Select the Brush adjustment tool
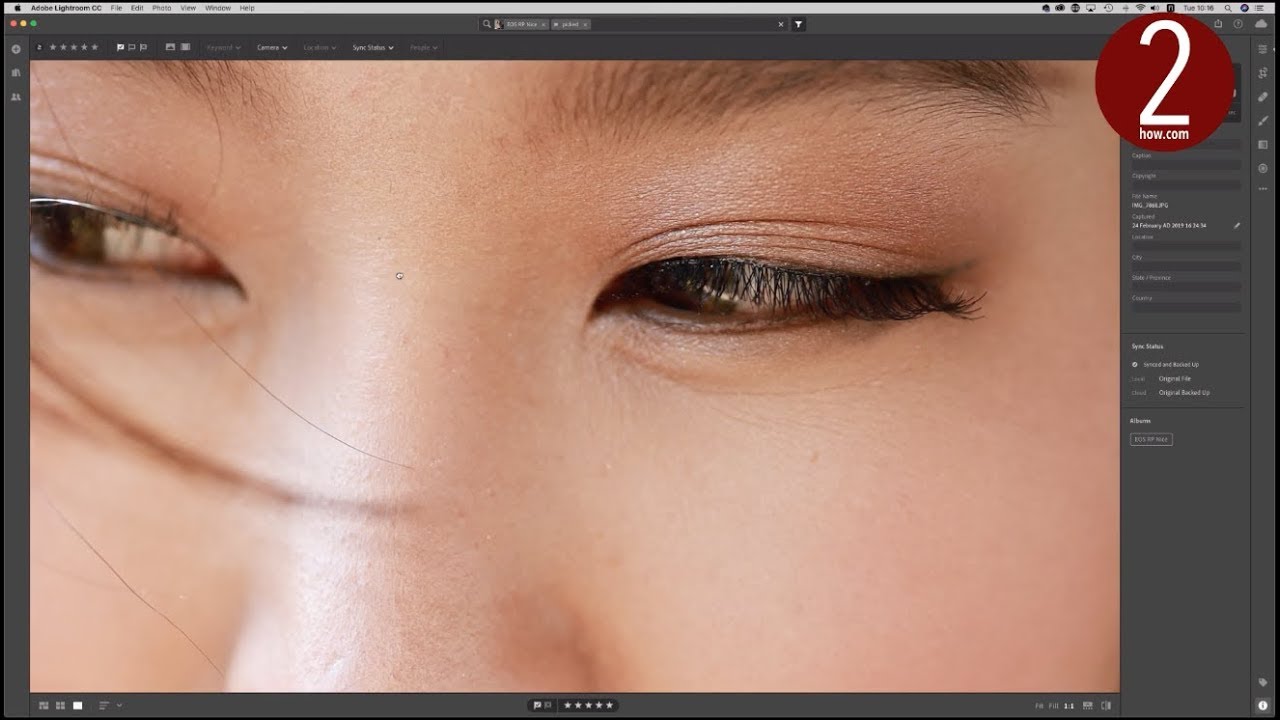Screen dimensions: 1280x720 coord(1263,120)
